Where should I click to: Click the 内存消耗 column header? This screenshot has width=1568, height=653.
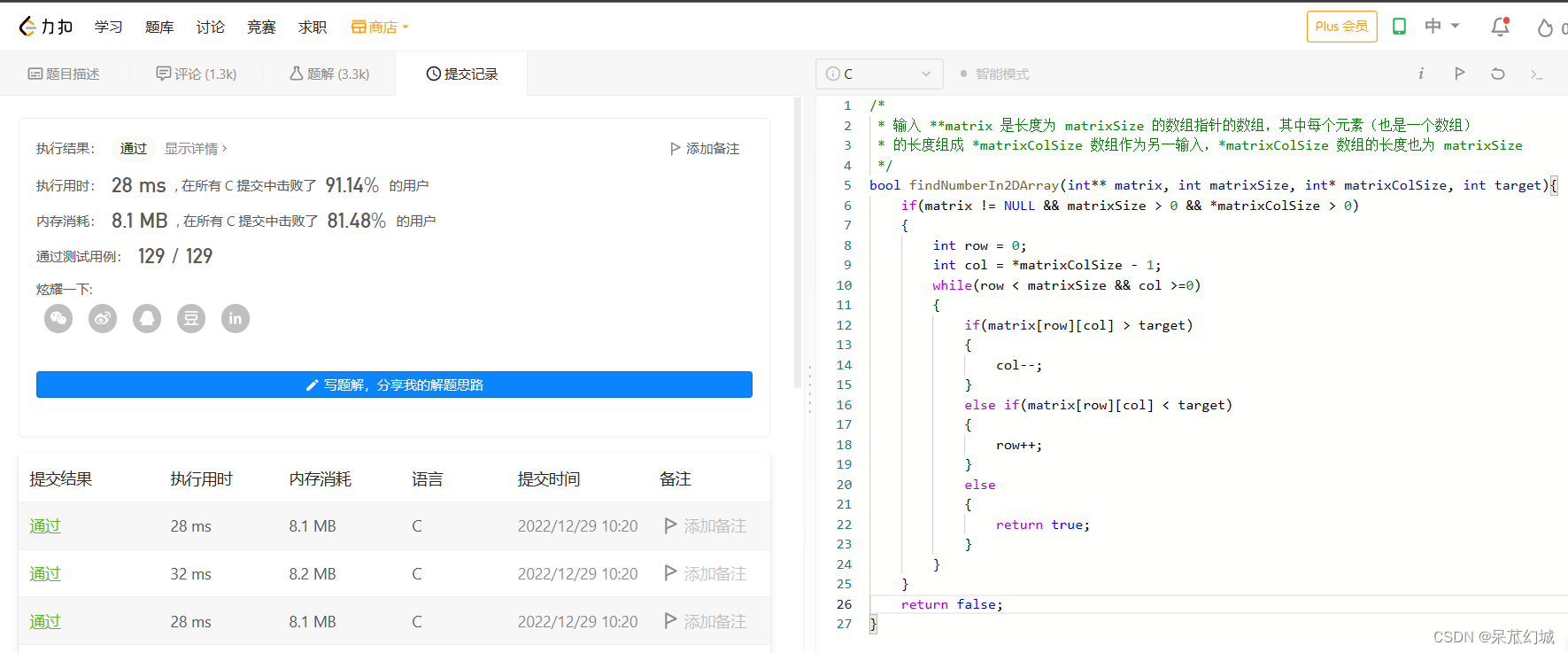coord(321,479)
